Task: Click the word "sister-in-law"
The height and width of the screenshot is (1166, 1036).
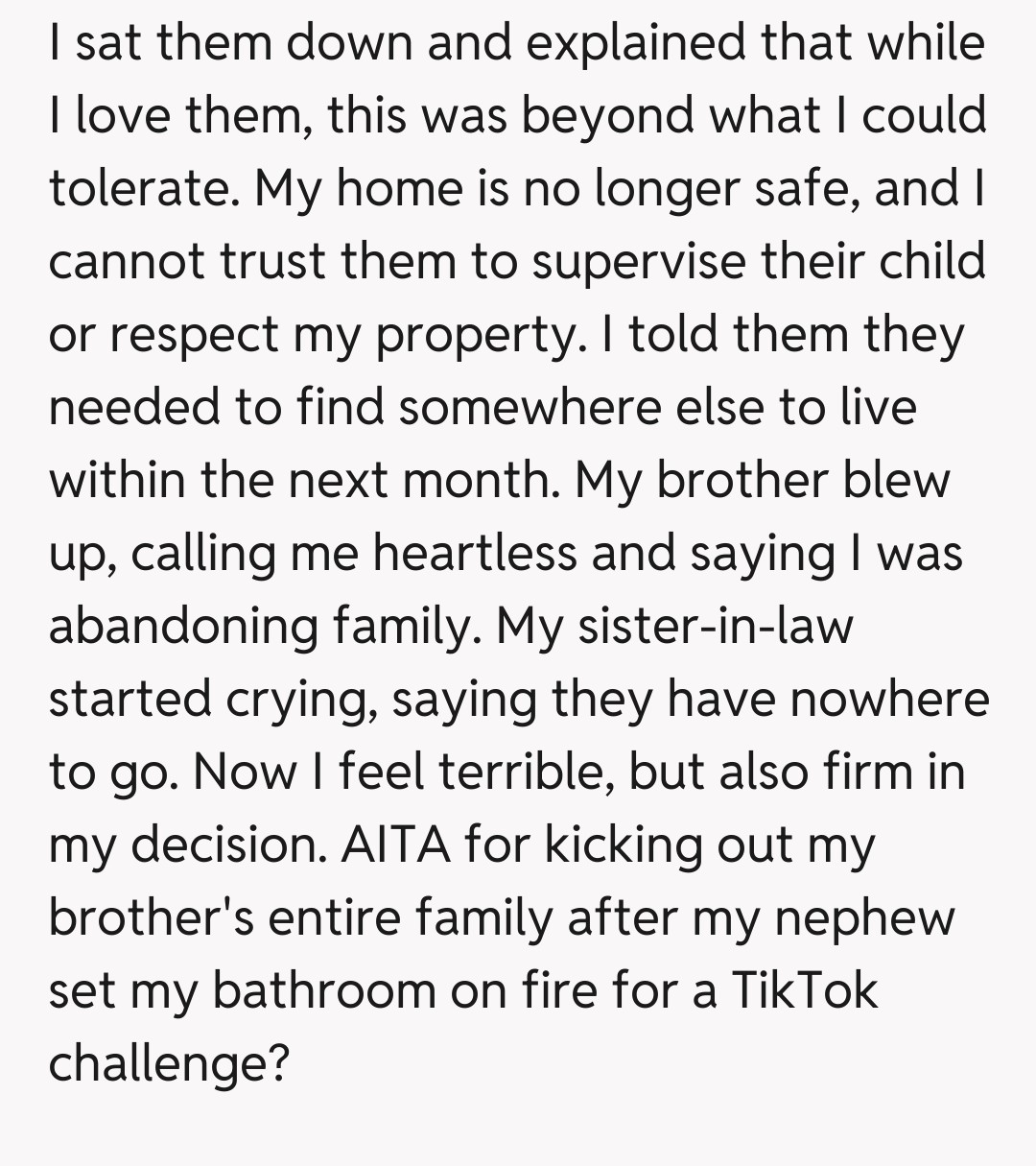Action: tap(716, 626)
